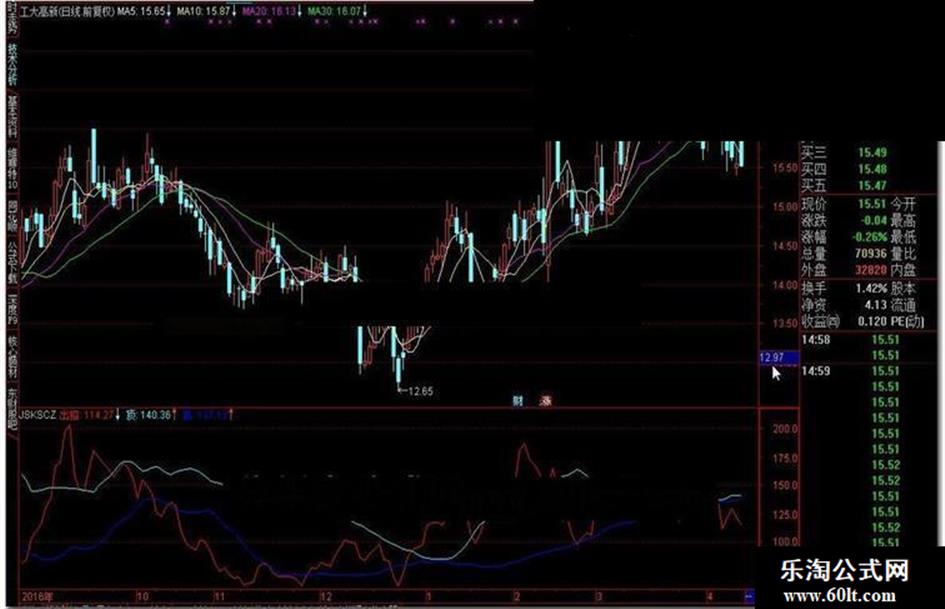Click the 外盘 value 32820
The image size is (945, 609).
click(871, 270)
